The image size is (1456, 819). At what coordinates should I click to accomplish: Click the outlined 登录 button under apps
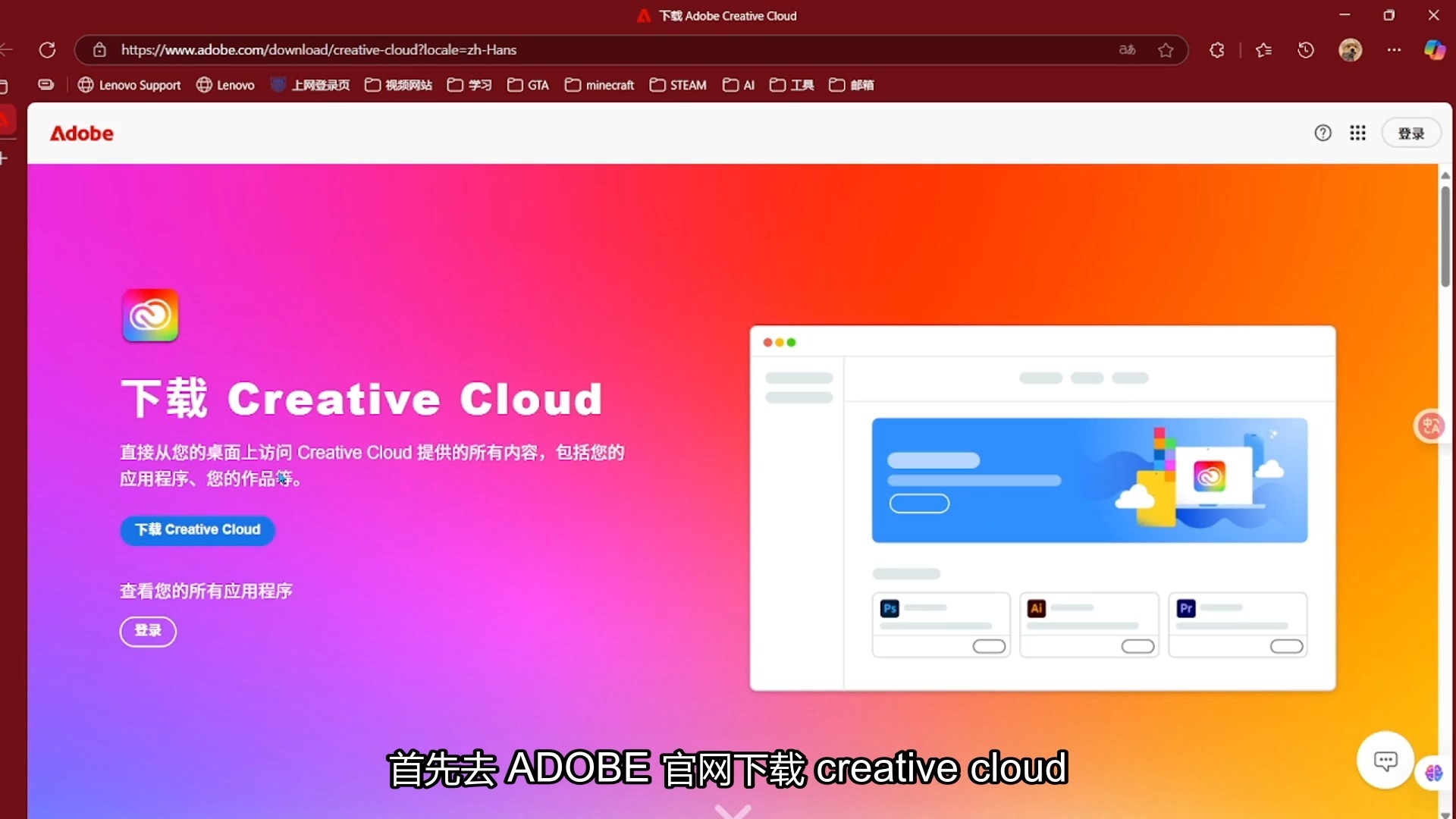tap(148, 631)
